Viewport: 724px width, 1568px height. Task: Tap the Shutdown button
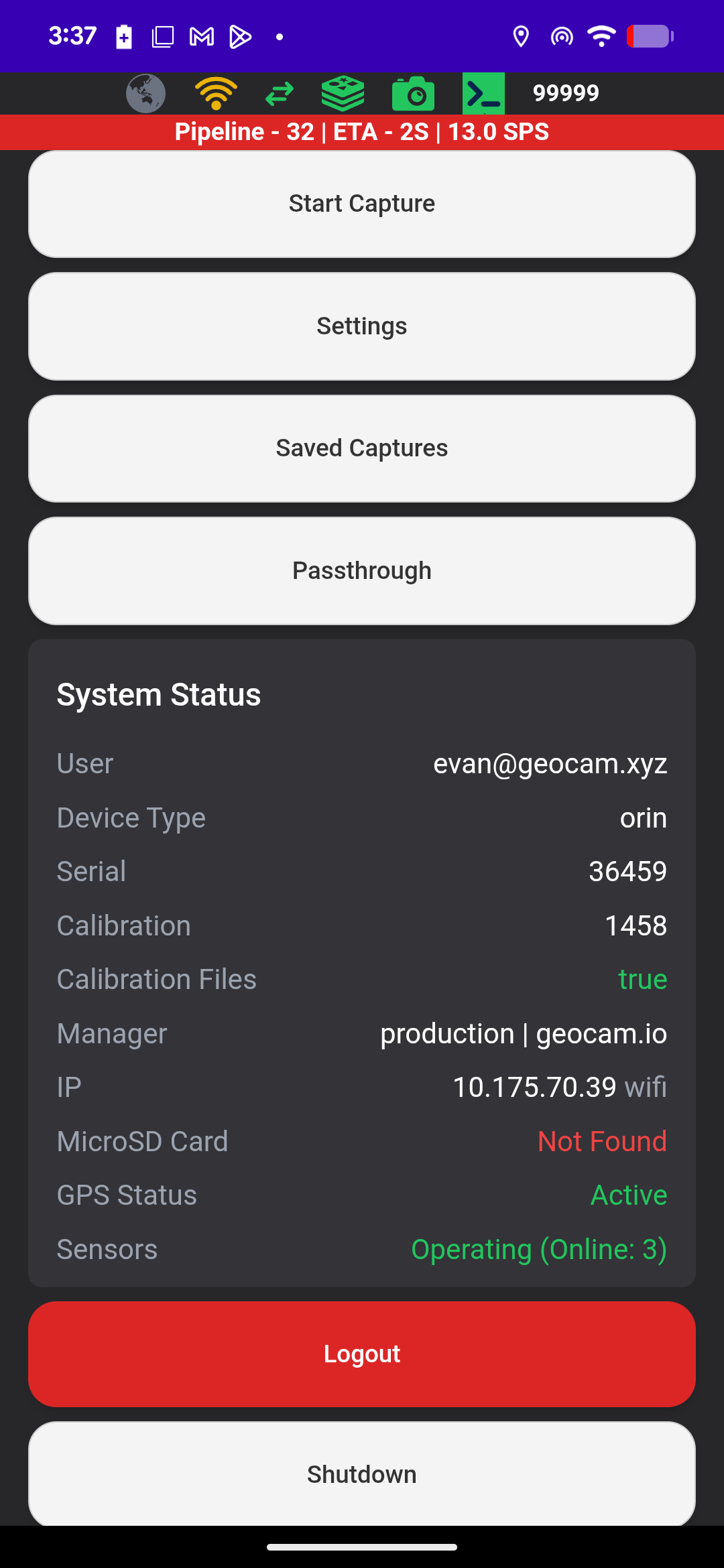pyautogui.click(x=362, y=1474)
